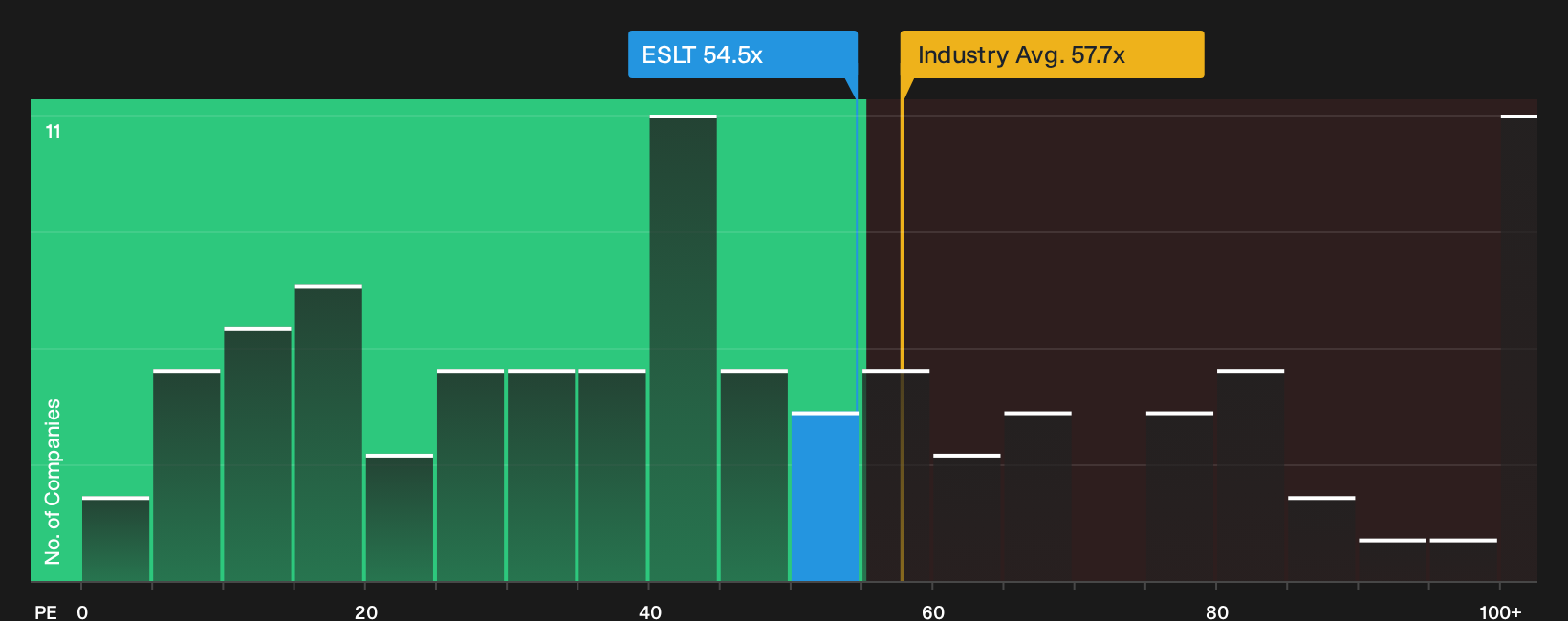Select the blue highlighted bar at PE 50-55
The width and height of the screenshot is (1568, 621).
point(825,497)
